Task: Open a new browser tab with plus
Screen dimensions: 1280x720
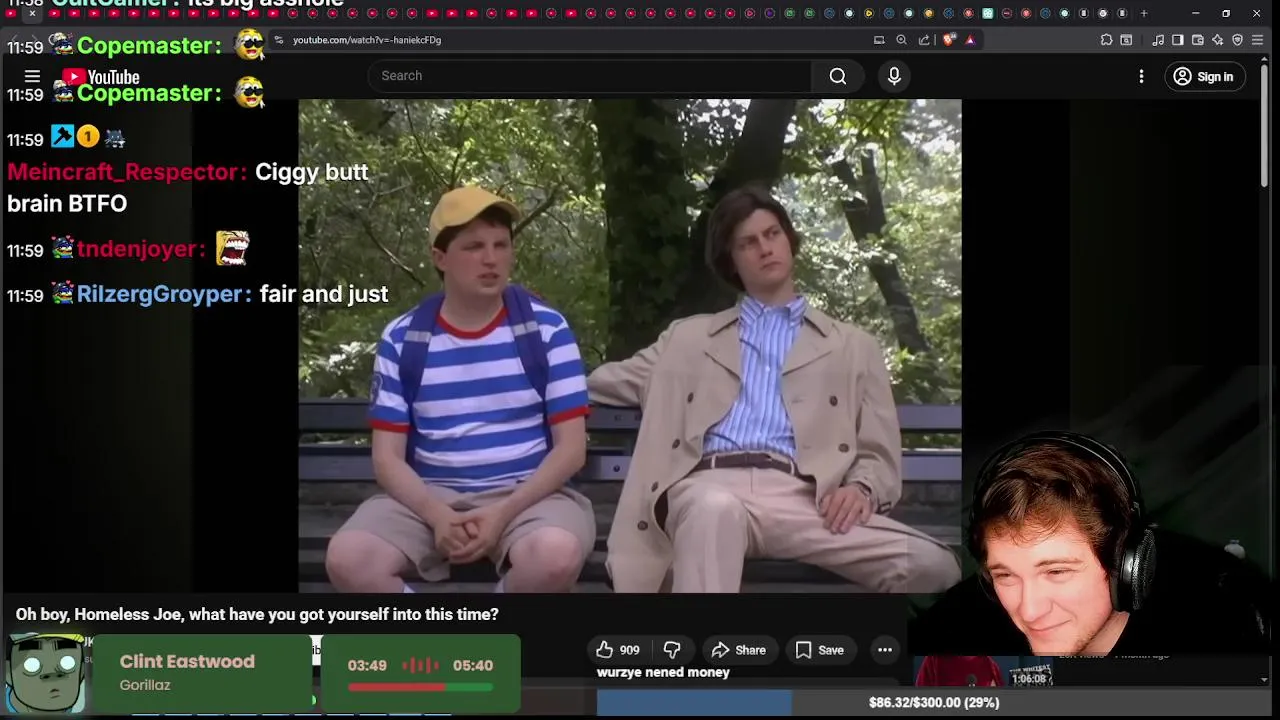Action: tap(1144, 13)
